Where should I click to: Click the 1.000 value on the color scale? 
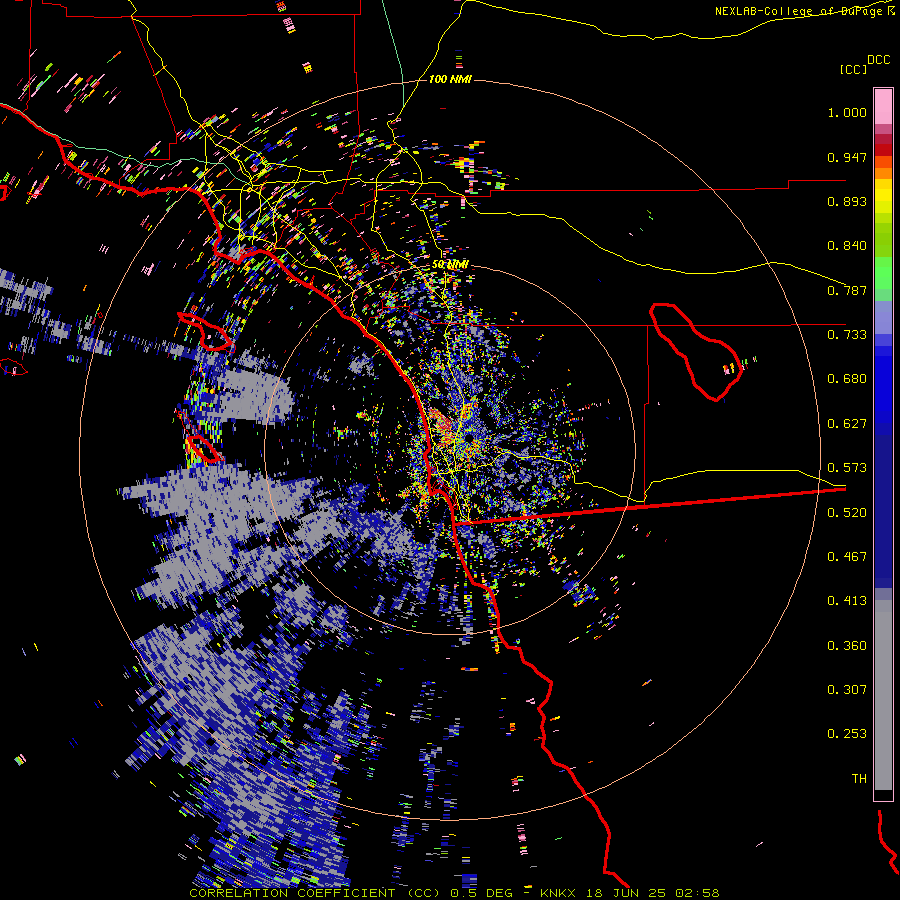[847, 112]
